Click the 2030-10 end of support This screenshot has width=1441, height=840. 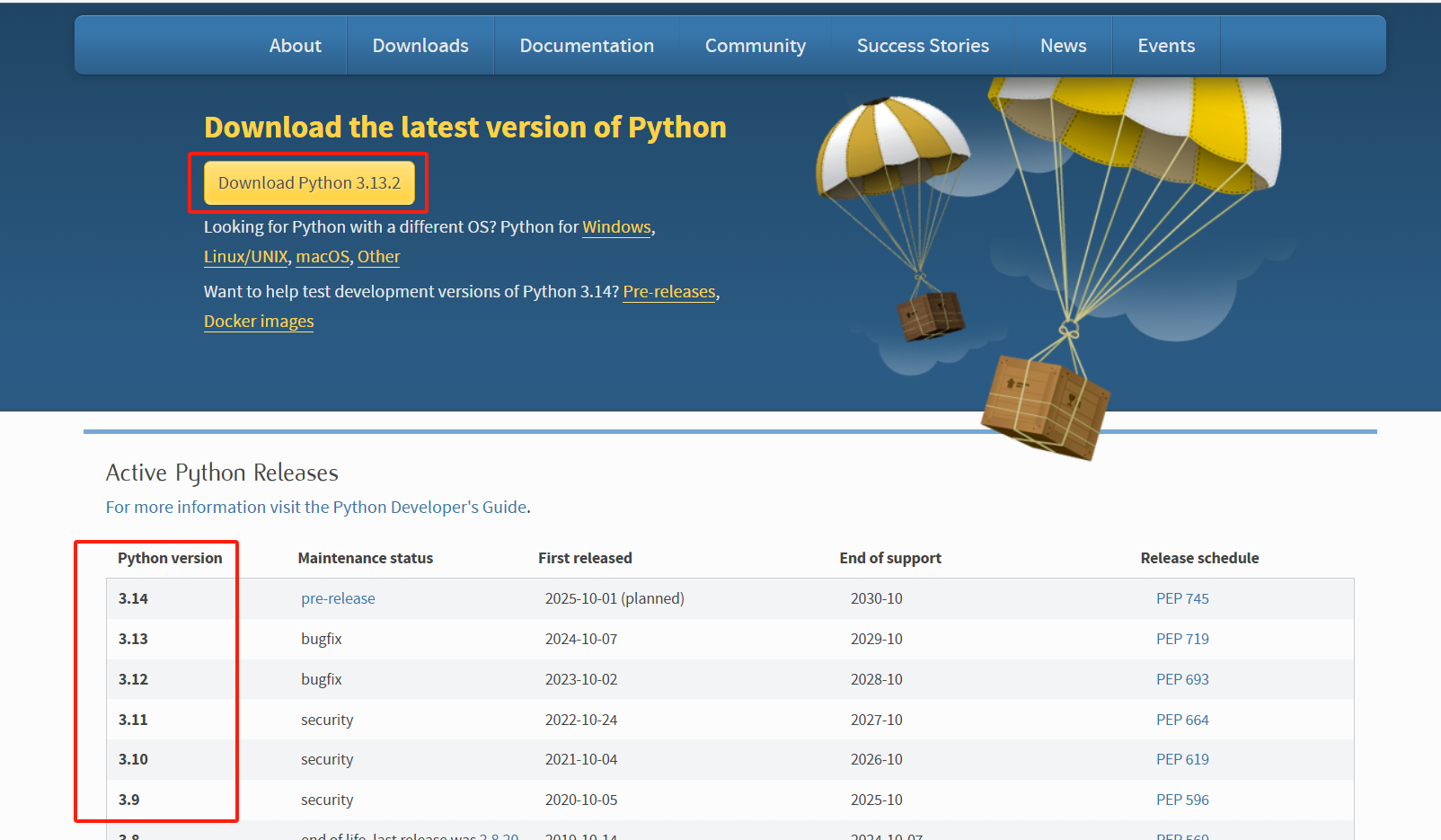[x=877, y=598]
